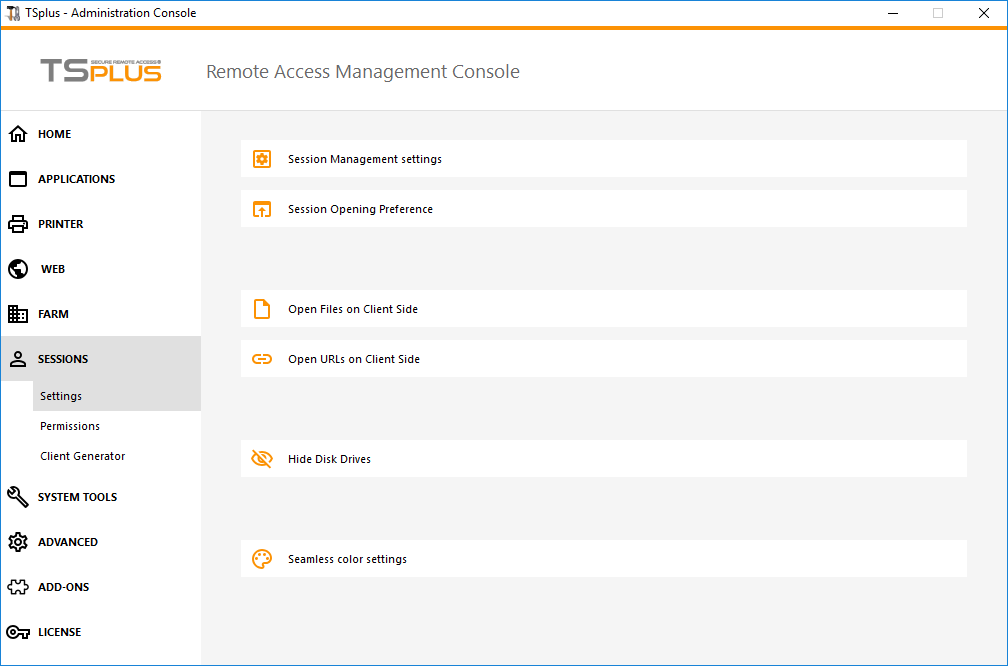Open the Web section via the globe icon
1008x666 pixels.
[17, 268]
